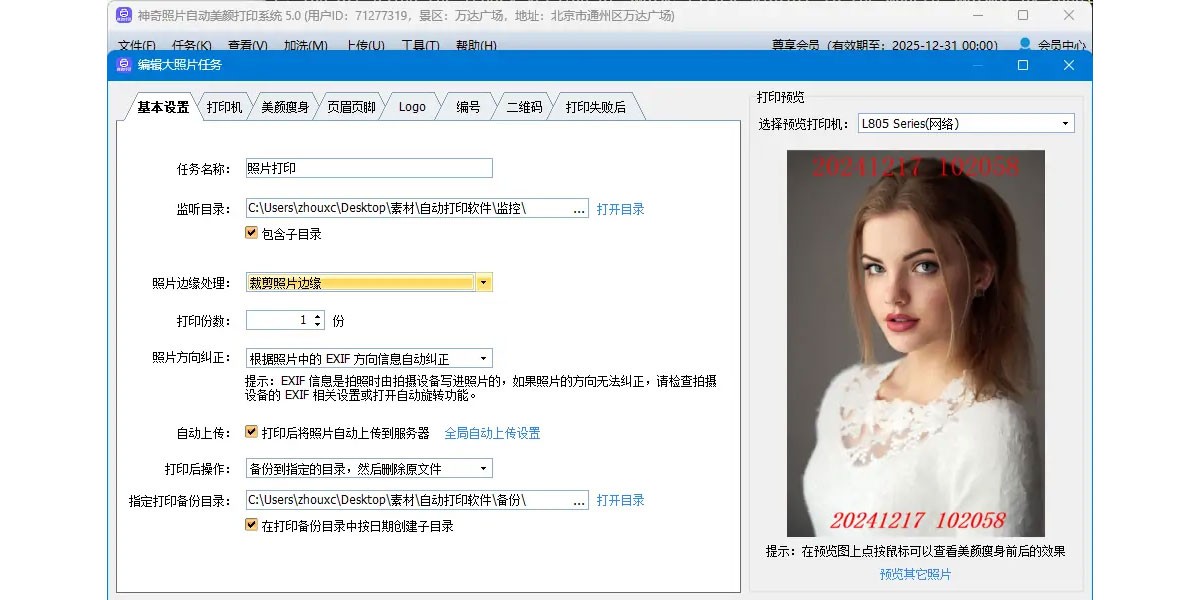
Task: Click browse ellipsis for the monitor directory
Action: (579, 209)
